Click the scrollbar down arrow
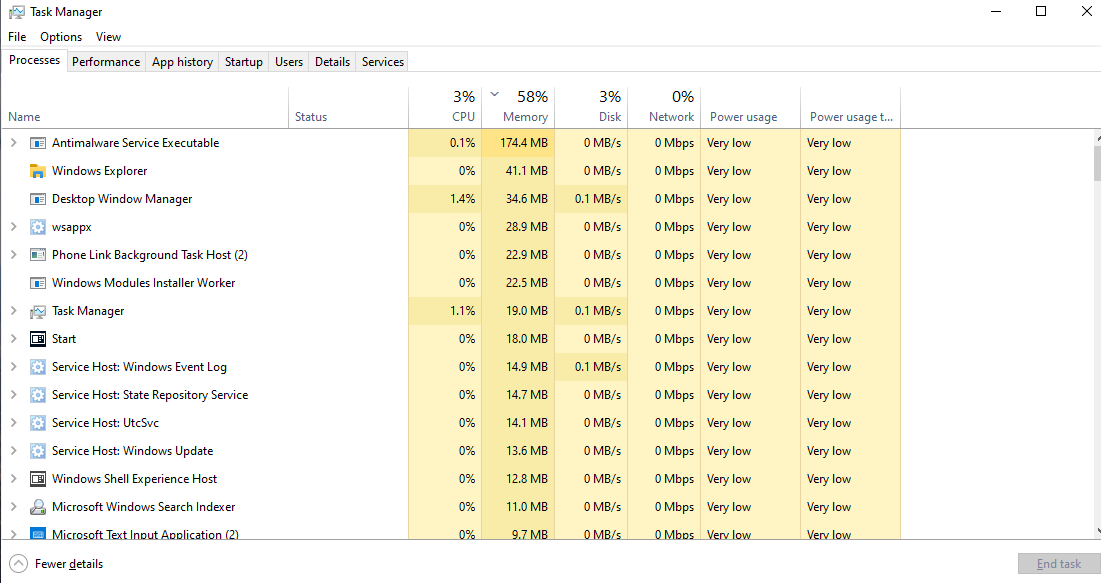1101x583 pixels. tap(1097, 532)
